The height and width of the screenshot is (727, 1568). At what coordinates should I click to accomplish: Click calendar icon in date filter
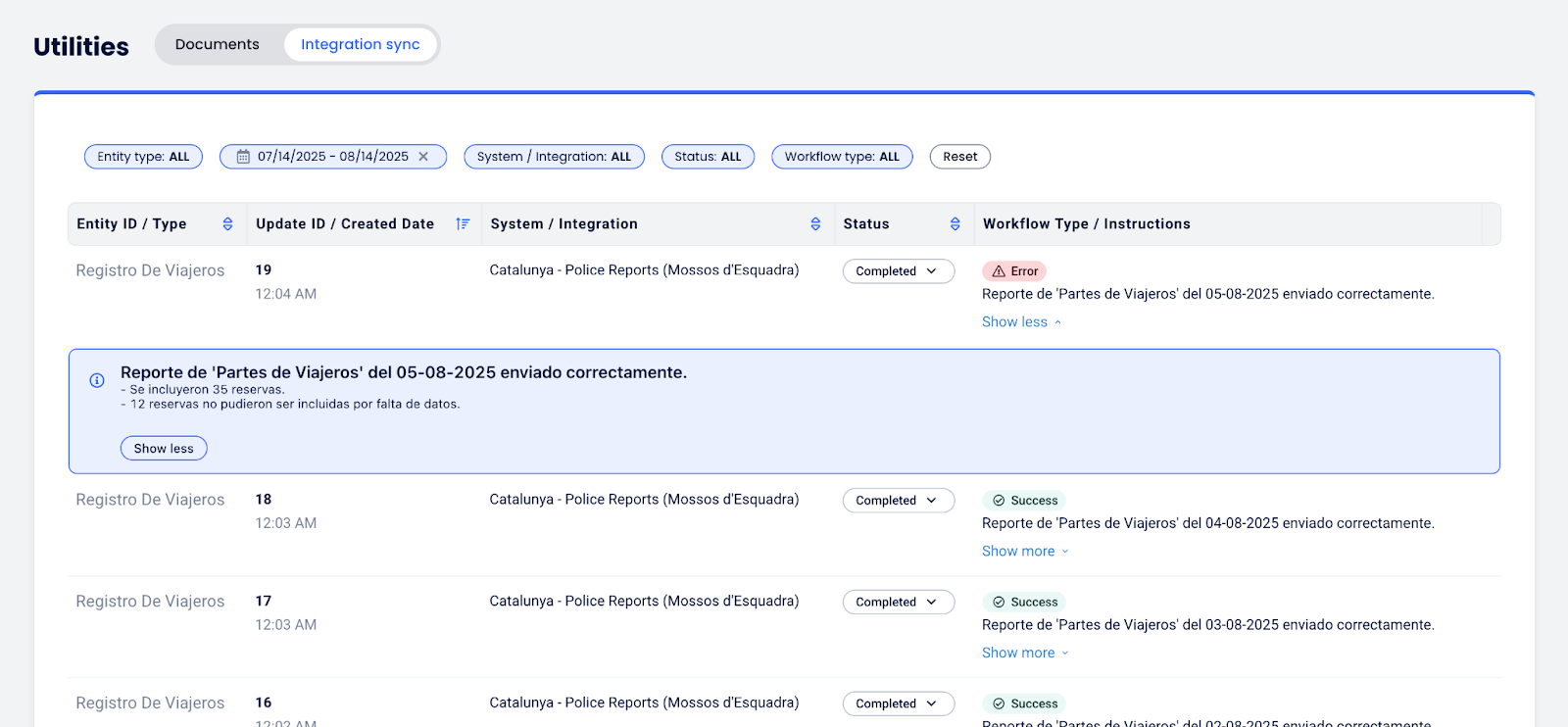tap(243, 157)
